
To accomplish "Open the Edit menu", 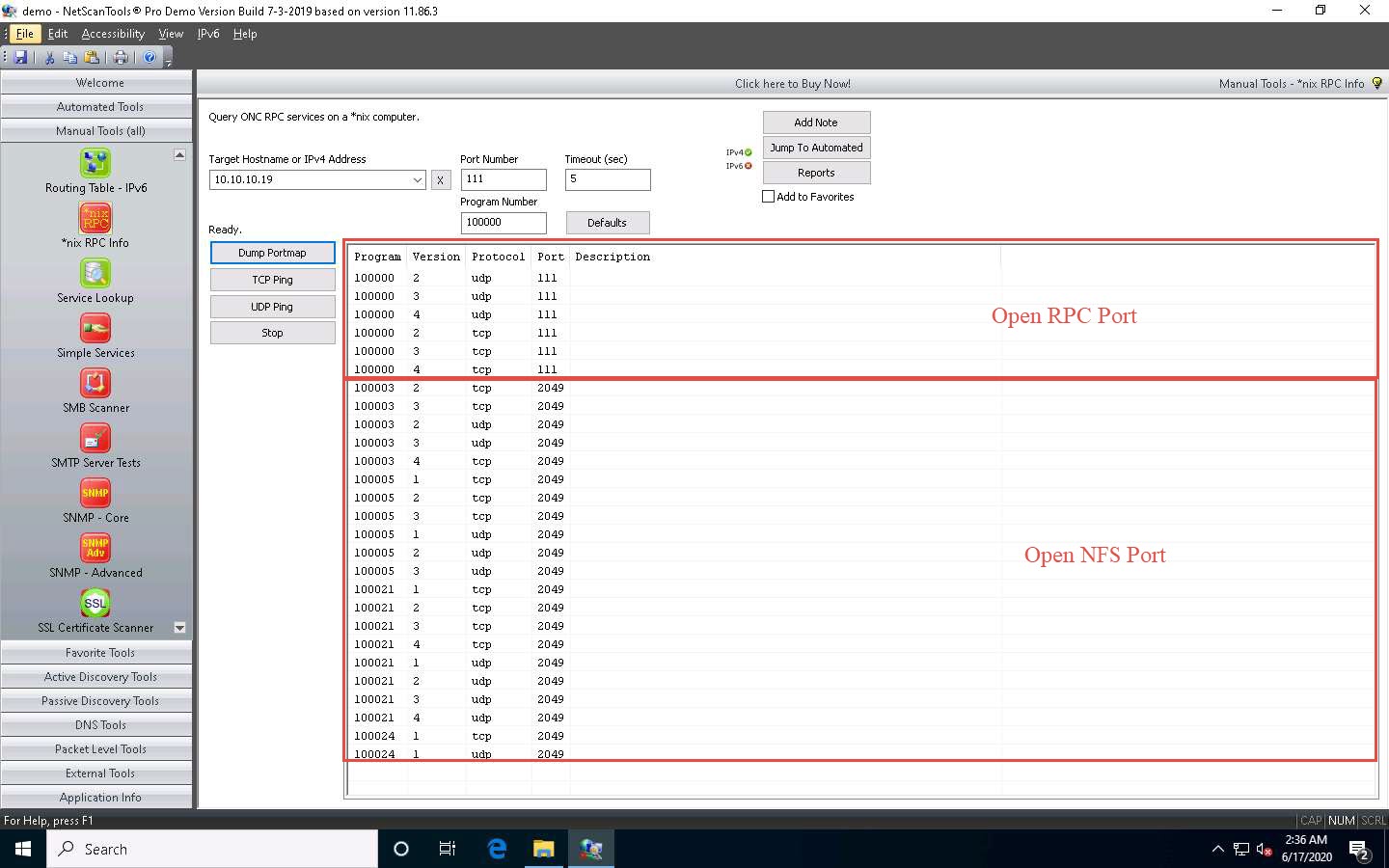I will [58, 34].
